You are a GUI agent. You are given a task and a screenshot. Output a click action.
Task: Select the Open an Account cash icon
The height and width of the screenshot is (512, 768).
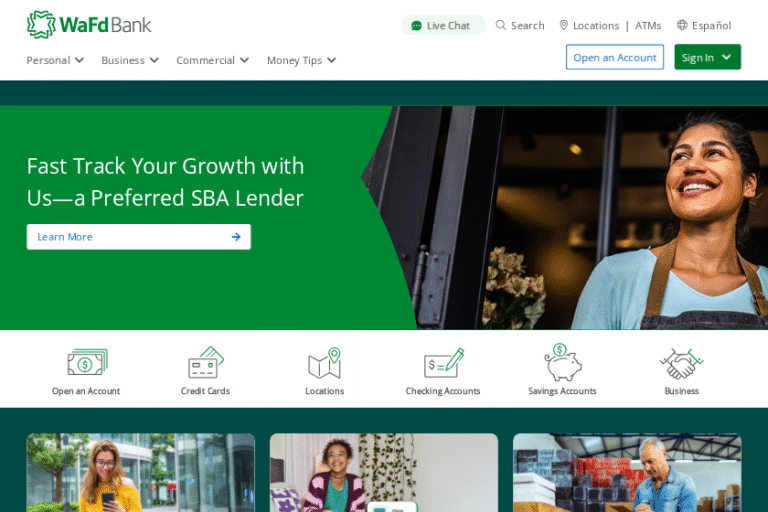pyautogui.click(x=87, y=362)
